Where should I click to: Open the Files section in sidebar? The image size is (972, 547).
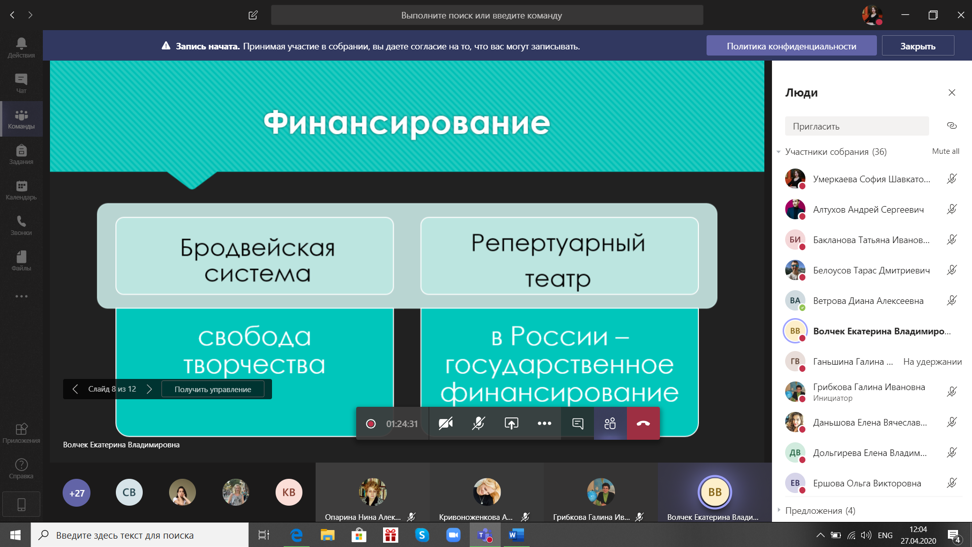(21, 260)
